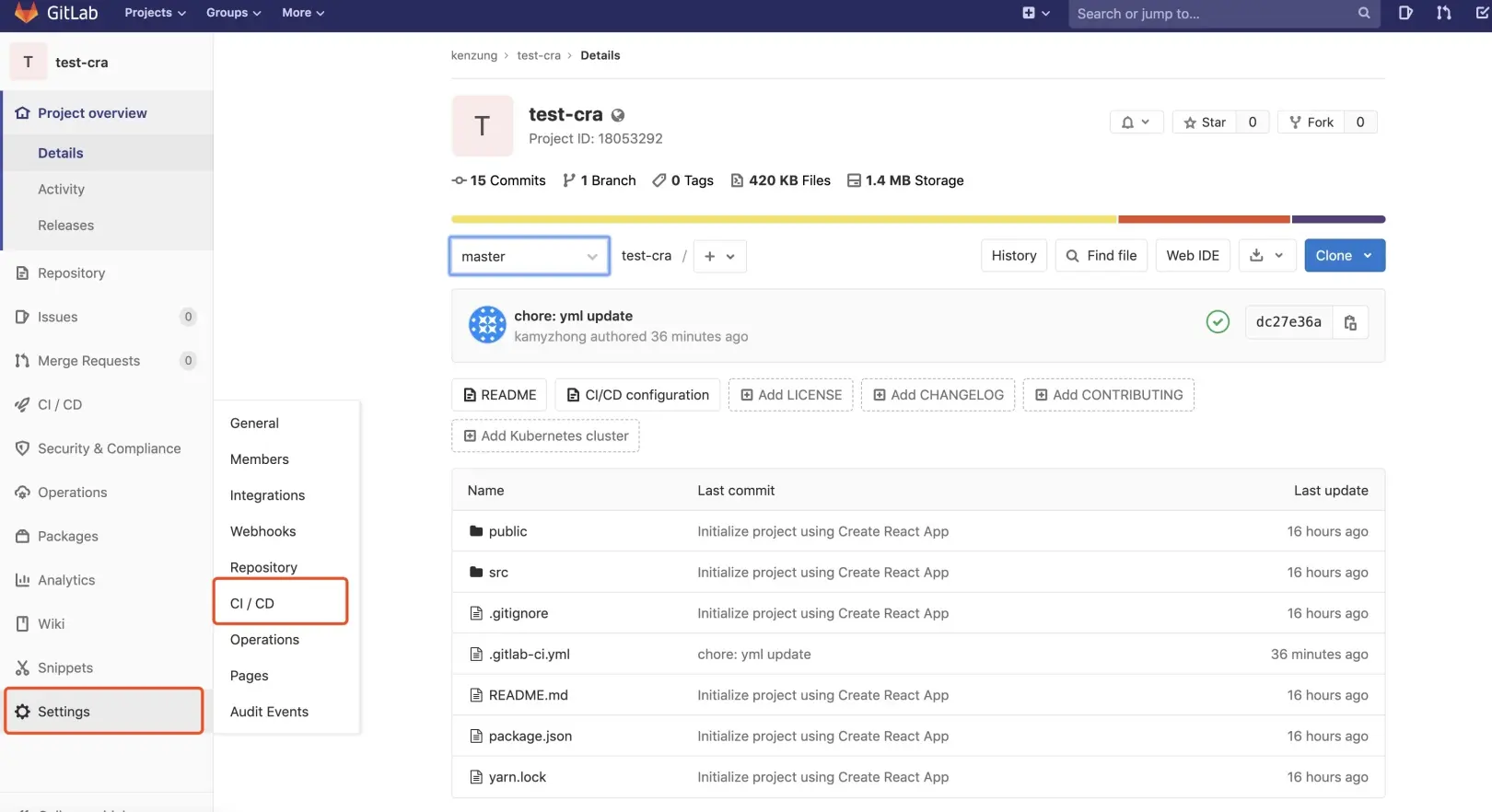Select CI / CD in Settings submenu
The height and width of the screenshot is (812, 1492).
tap(281, 603)
